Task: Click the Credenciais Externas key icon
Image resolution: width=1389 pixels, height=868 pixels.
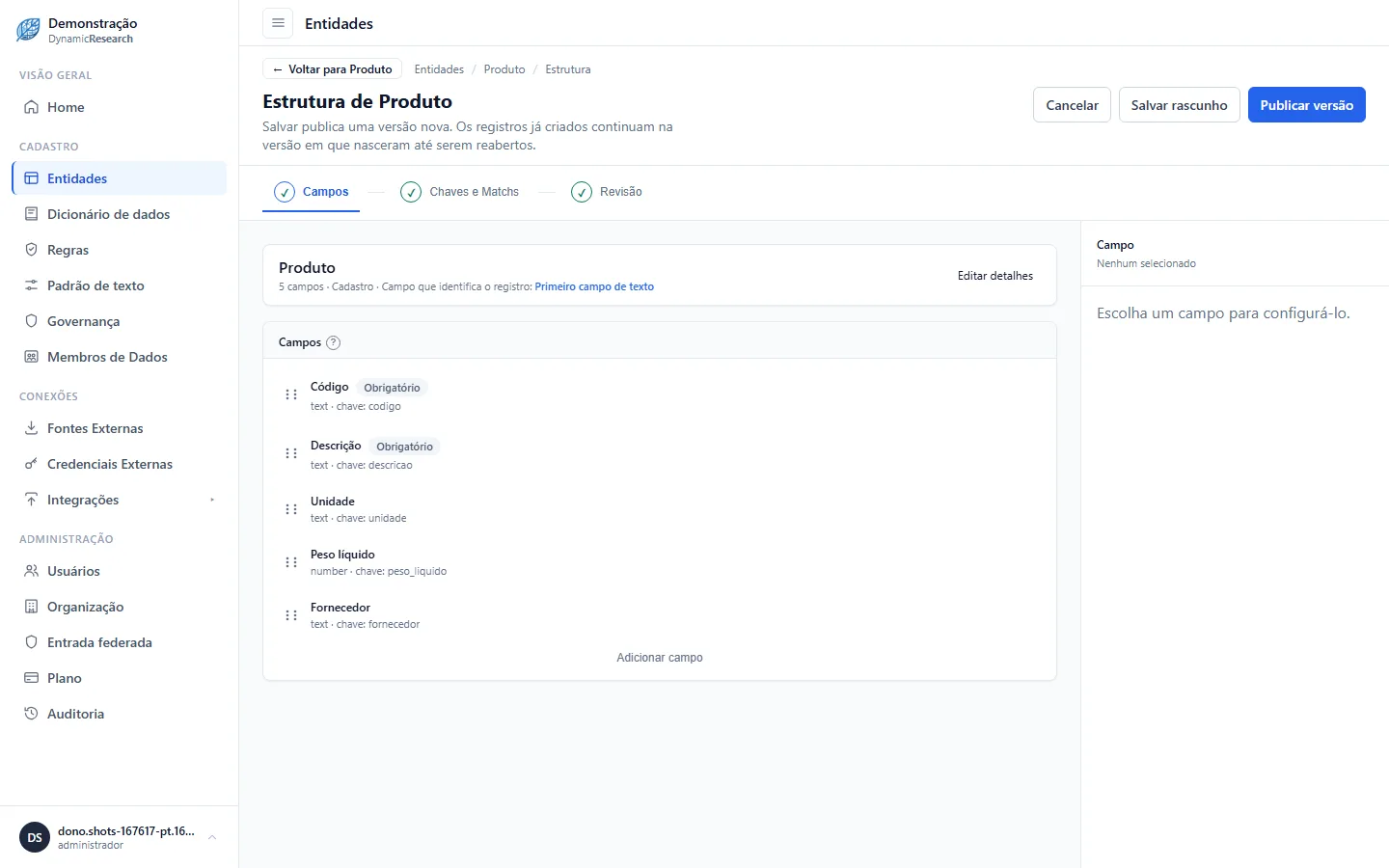Action: point(31,464)
